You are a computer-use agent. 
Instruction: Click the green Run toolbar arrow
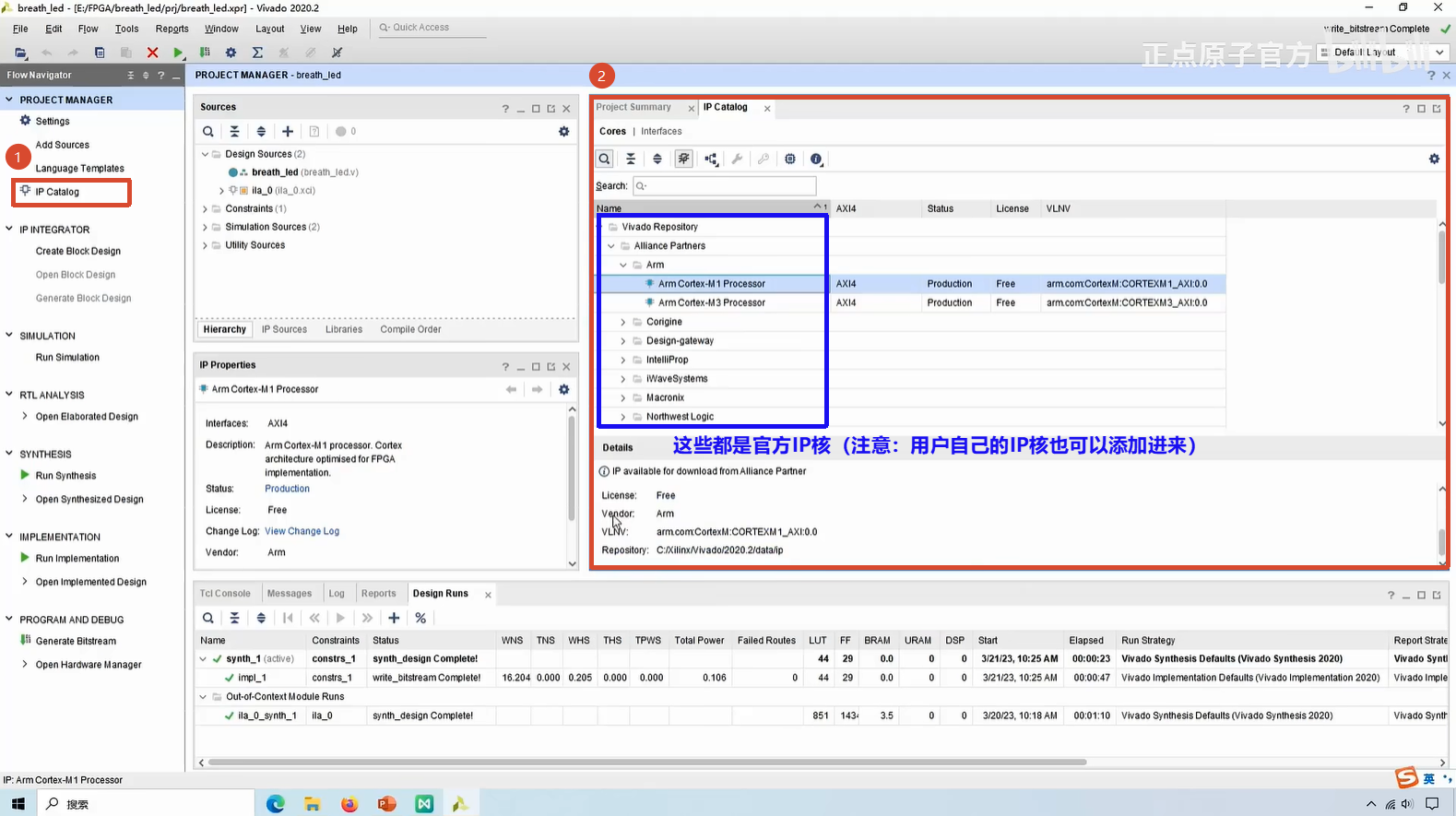[179, 53]
